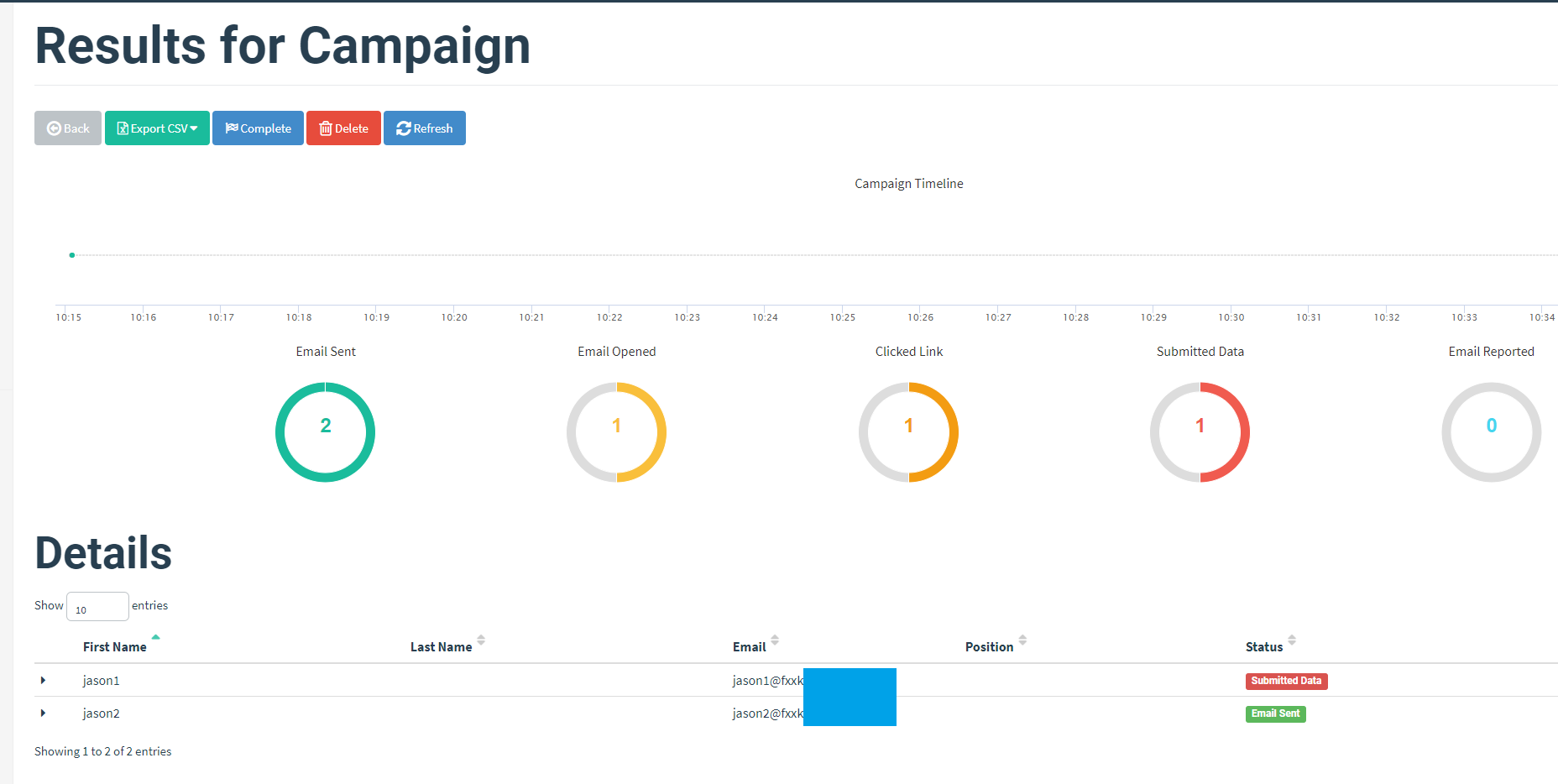The height and width of the screenshot is (784, 1558).
Task: Mark campaign as Complete
Action: 258,128
